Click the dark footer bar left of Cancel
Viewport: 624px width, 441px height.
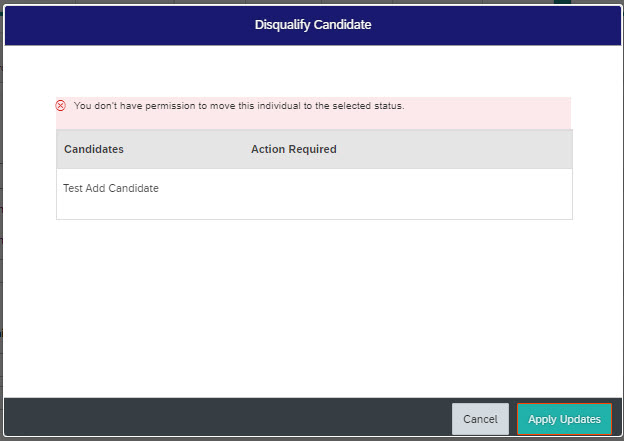[x=227, y=417]
